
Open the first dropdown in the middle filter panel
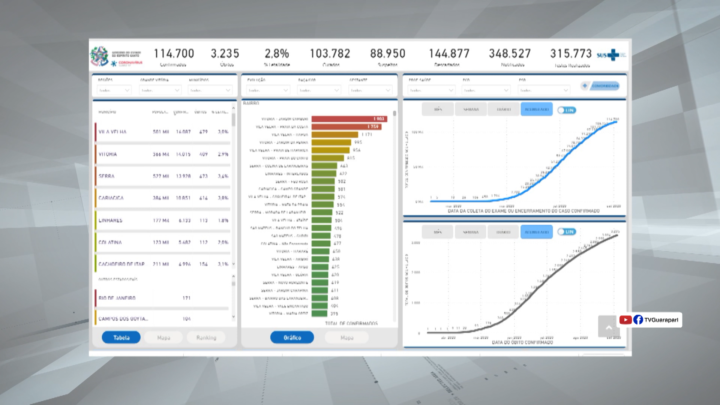click(268, 90)
